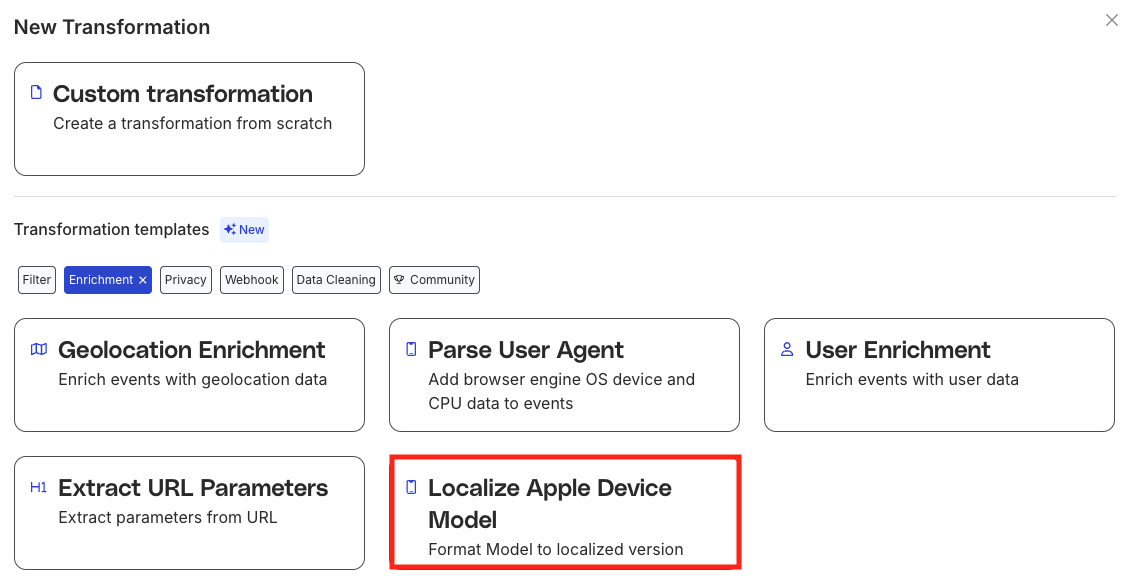1132x585 pixels.
Task: Toggle the Privacy category chip
Action: [186, 280]
